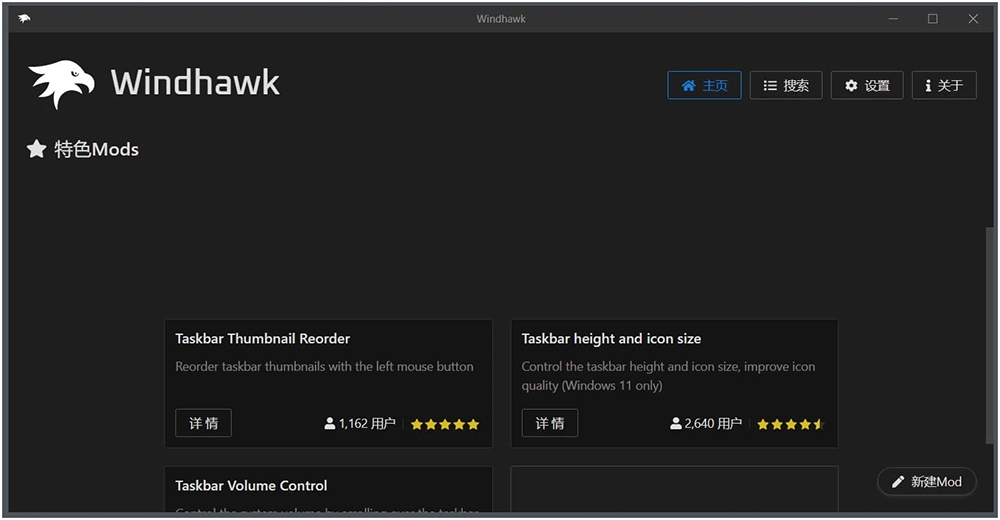1000x520 pixels.
Task: Open 详情 for Taskbar Thumbnail Reorder
Action: click(203, 423)
